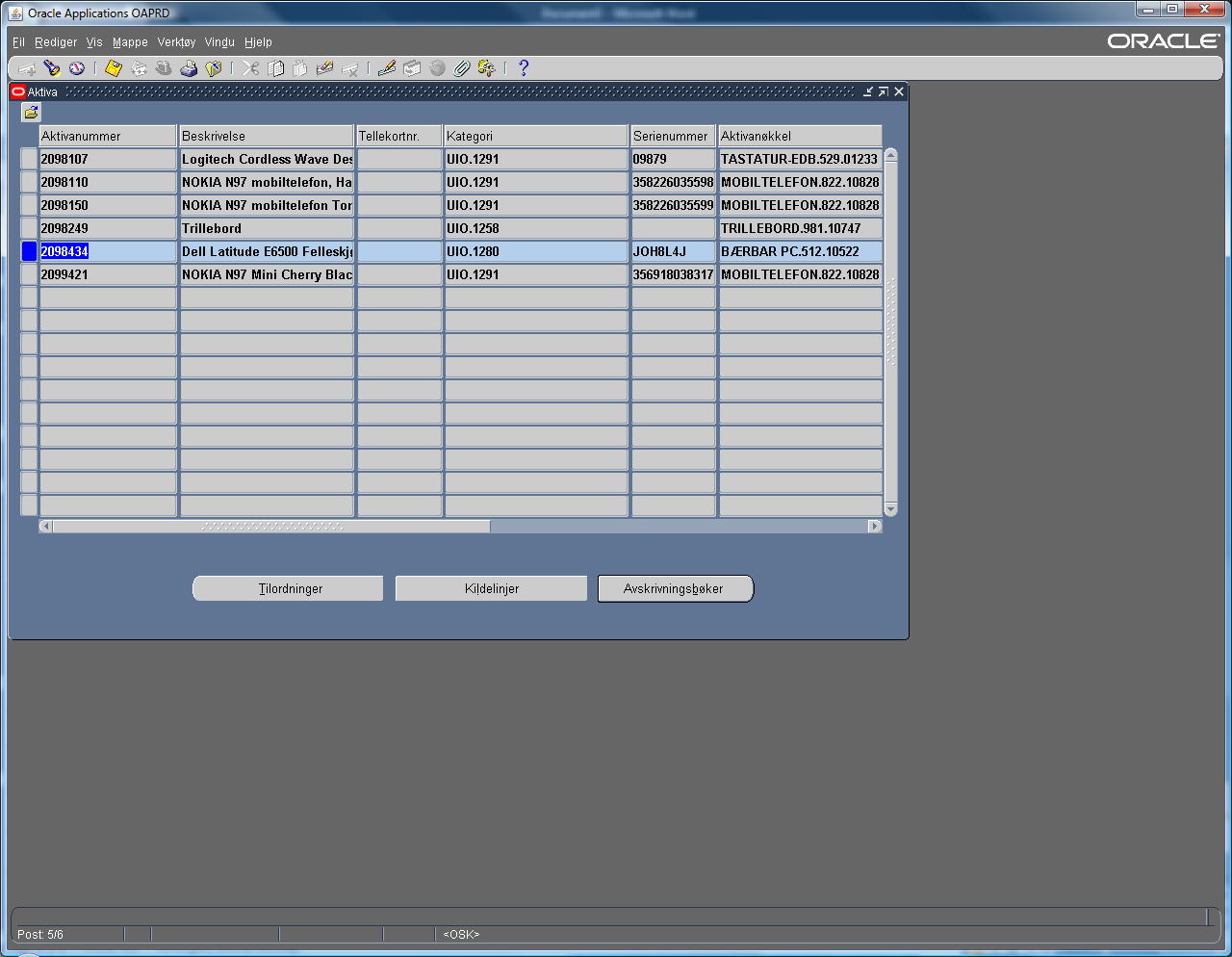The height and width of the screenshot is (957, 1232).
Task: Open the Rediger menu
Action: 56,42
